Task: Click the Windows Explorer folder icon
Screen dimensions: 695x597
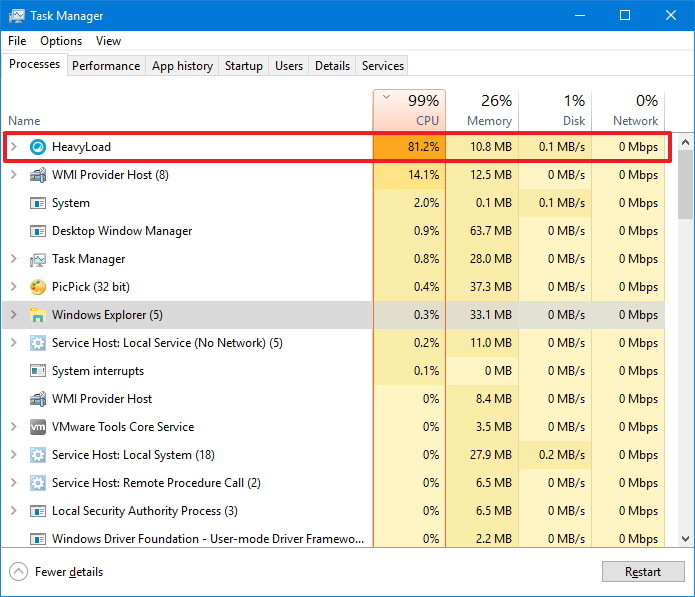Action: [x=38, y=315]
